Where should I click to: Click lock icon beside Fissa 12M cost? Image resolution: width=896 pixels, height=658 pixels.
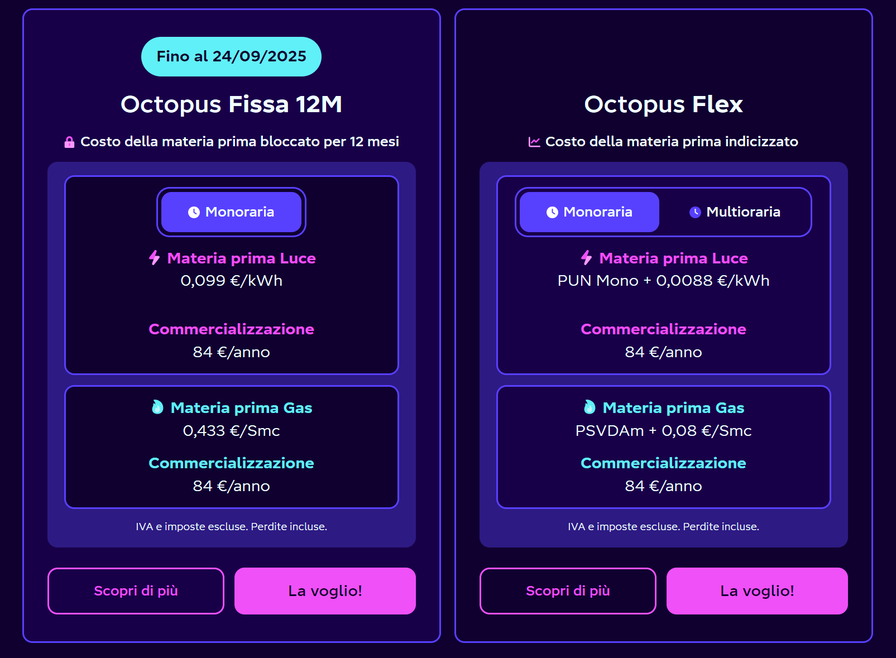pyautogui.click(x=69, y=142)
